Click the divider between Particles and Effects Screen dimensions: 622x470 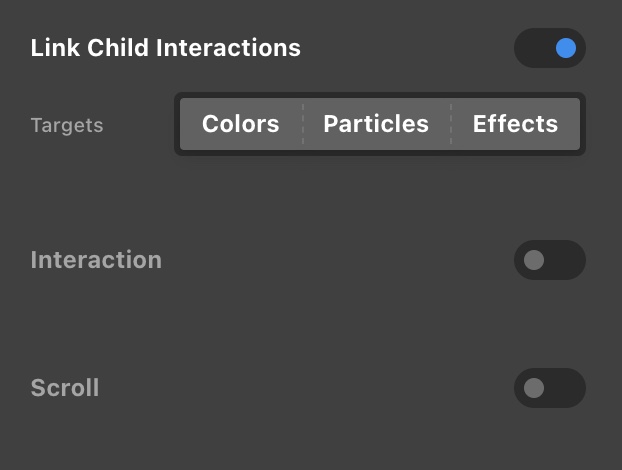451,124
